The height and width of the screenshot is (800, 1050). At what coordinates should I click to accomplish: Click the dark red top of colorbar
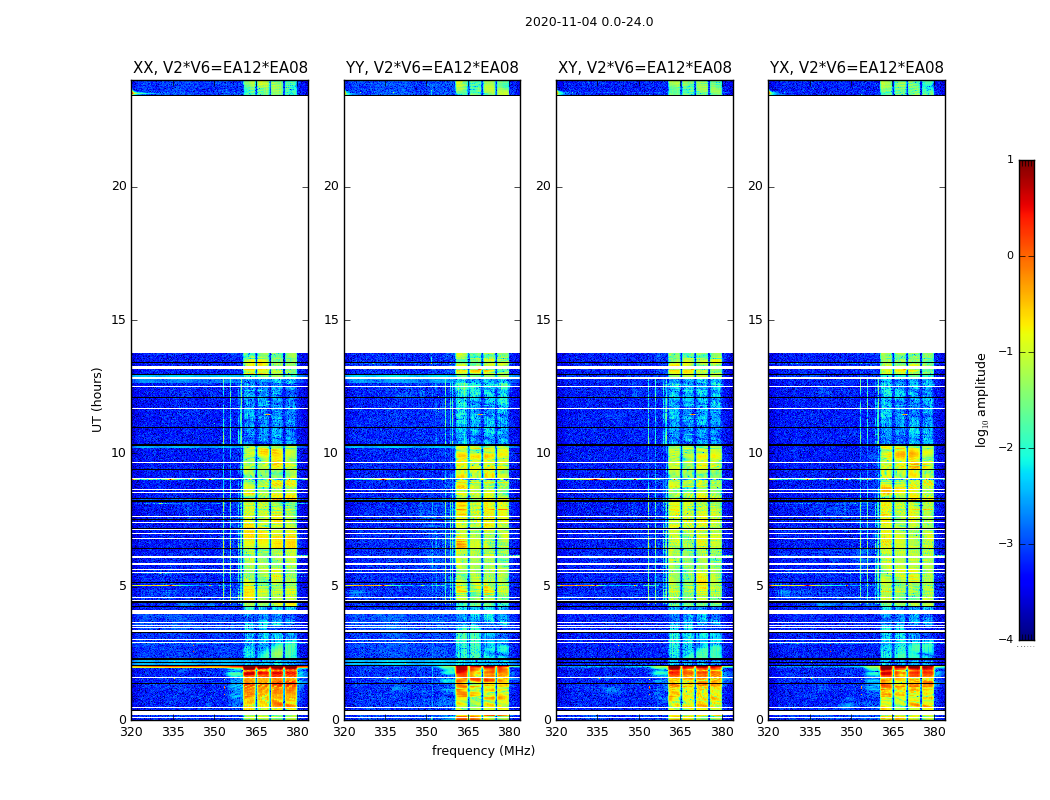(1027, 165)
